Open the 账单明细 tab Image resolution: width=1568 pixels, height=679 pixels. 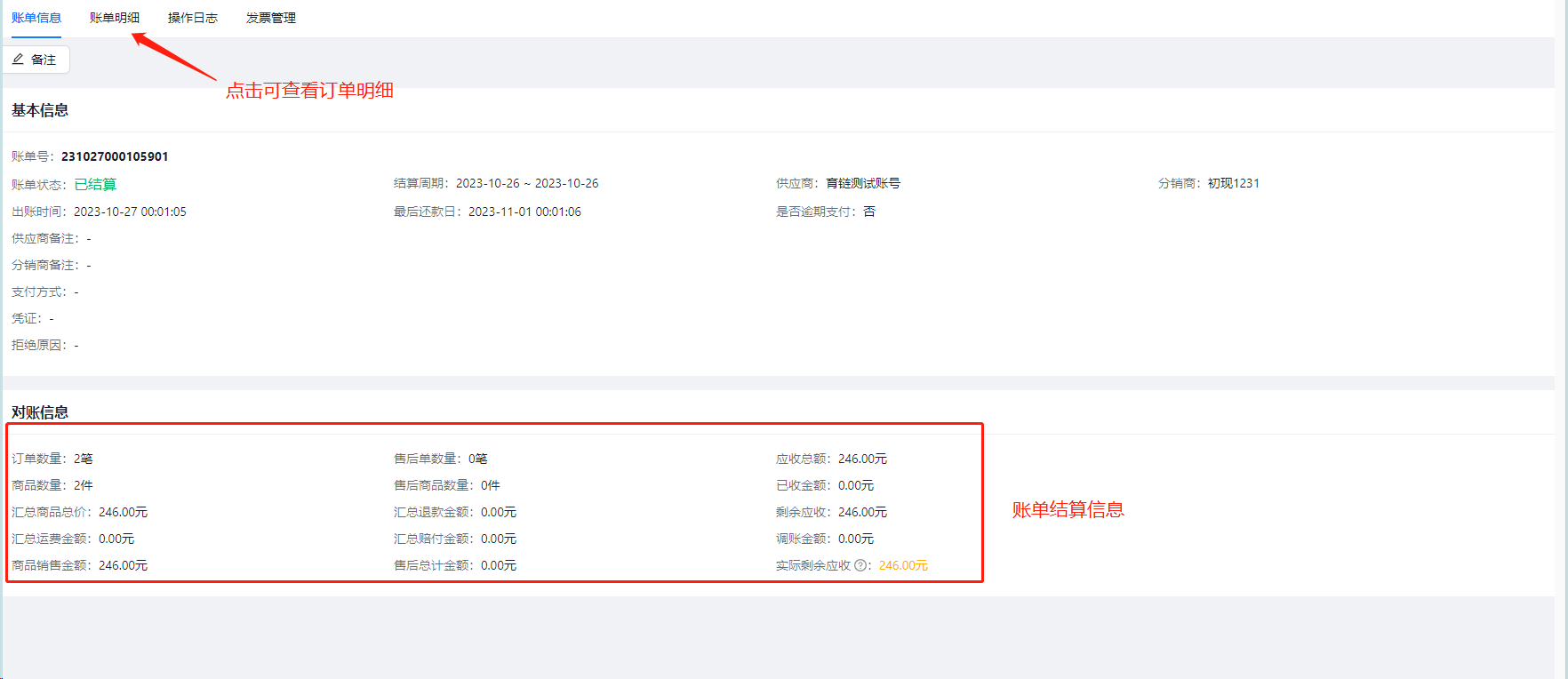point(115,18)
